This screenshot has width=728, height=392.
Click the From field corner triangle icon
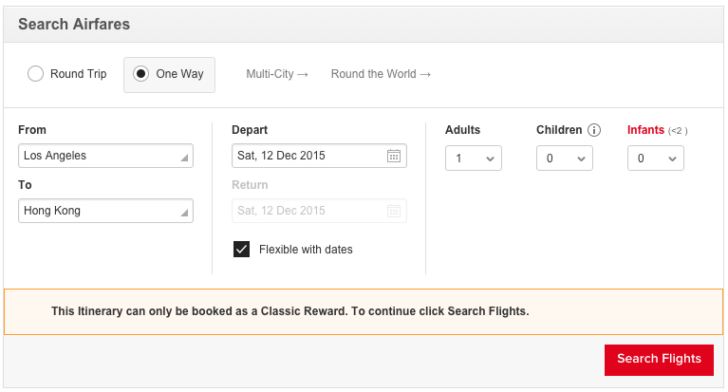(184, 158)
